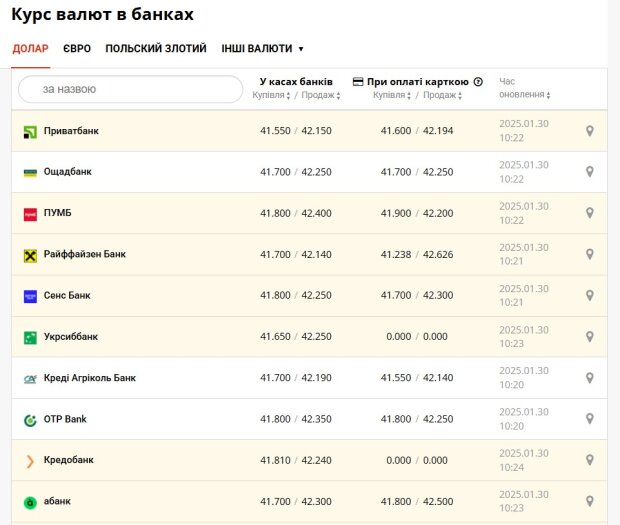Open map location for Укрсиббанк

(589, 337)
